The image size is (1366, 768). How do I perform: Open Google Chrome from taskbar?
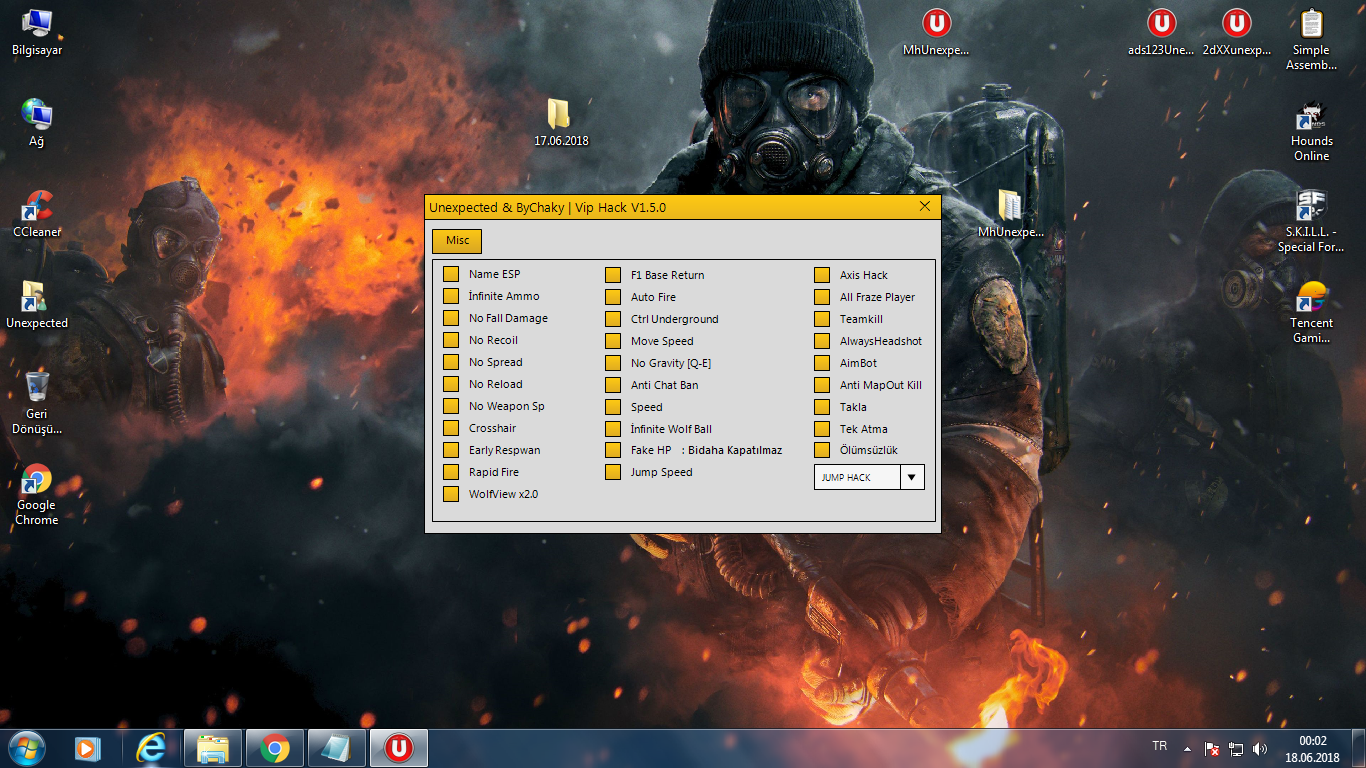click(x=275, y=747)
